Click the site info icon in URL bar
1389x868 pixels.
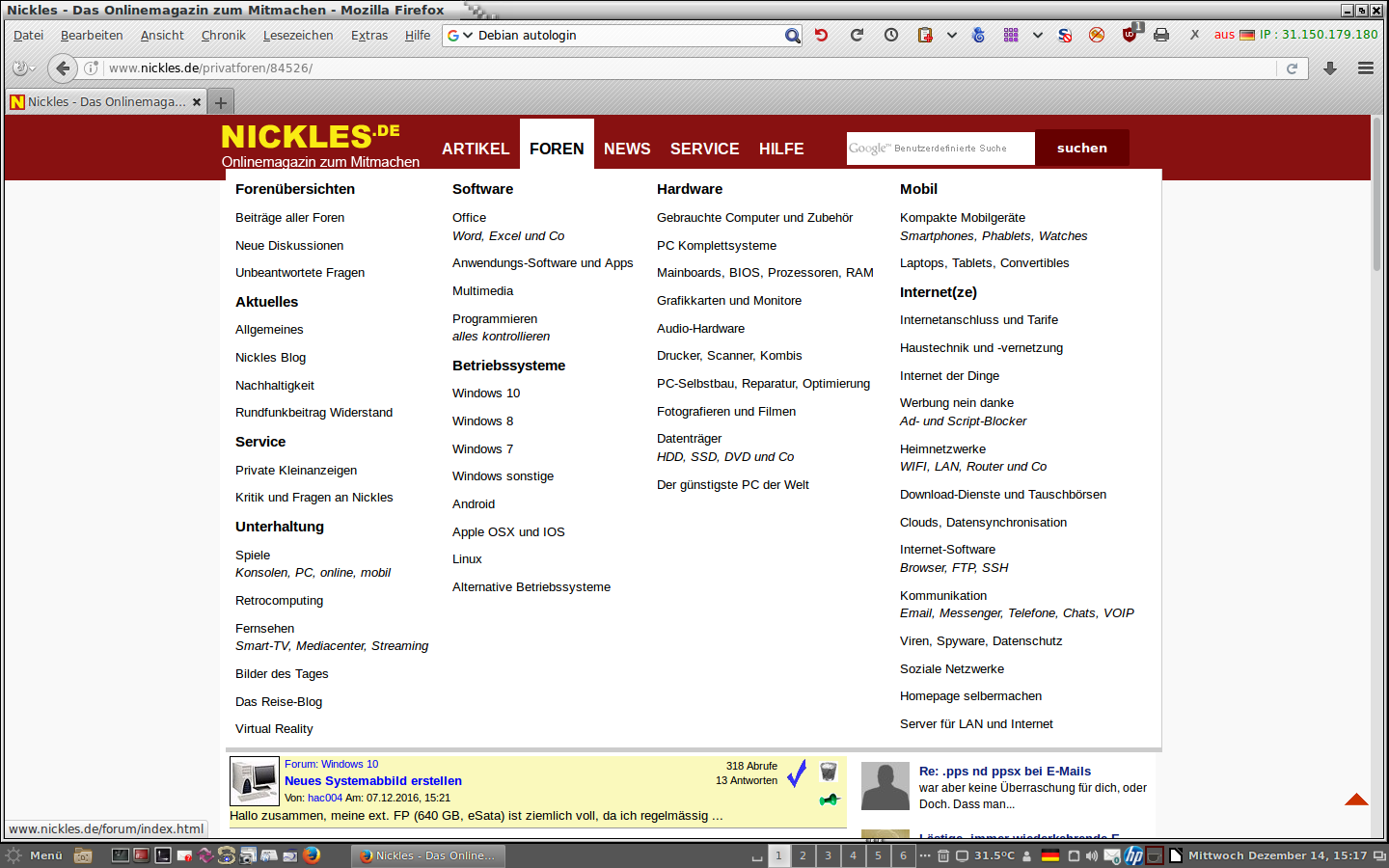pyautogui.click(x=92, y=68)
